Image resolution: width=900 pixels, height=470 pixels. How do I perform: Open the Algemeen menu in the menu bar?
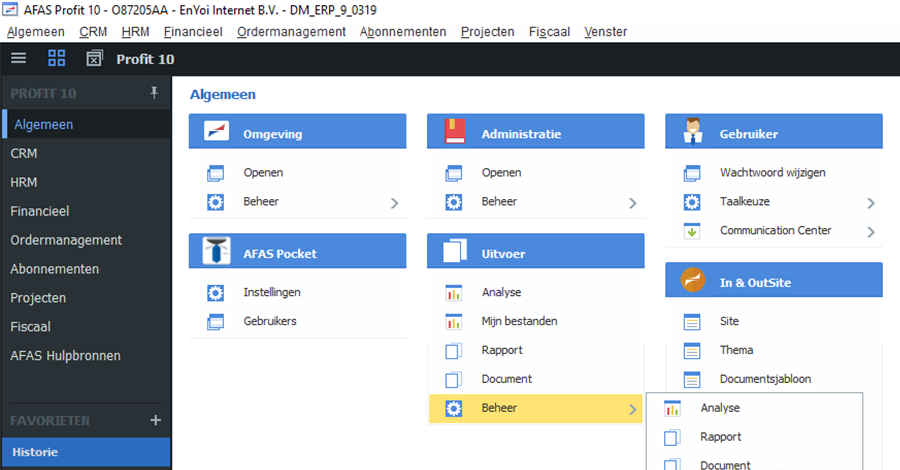(36, 32)
